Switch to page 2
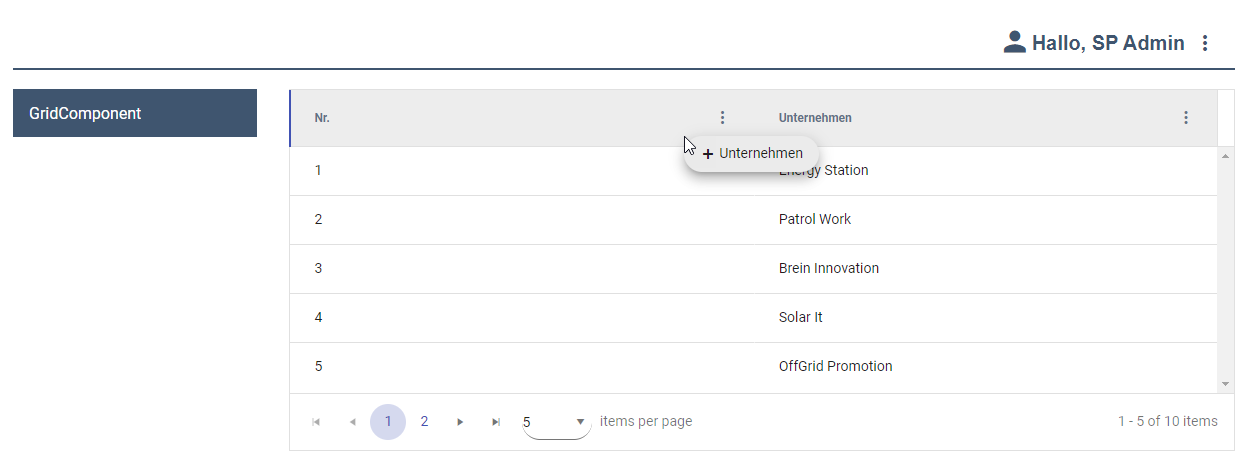 point(424,422)
